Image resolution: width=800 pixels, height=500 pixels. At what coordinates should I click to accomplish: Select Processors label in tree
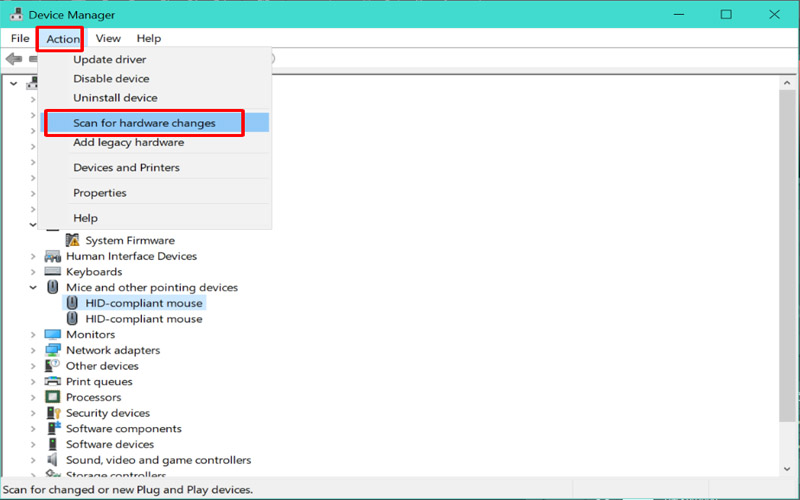93,397
